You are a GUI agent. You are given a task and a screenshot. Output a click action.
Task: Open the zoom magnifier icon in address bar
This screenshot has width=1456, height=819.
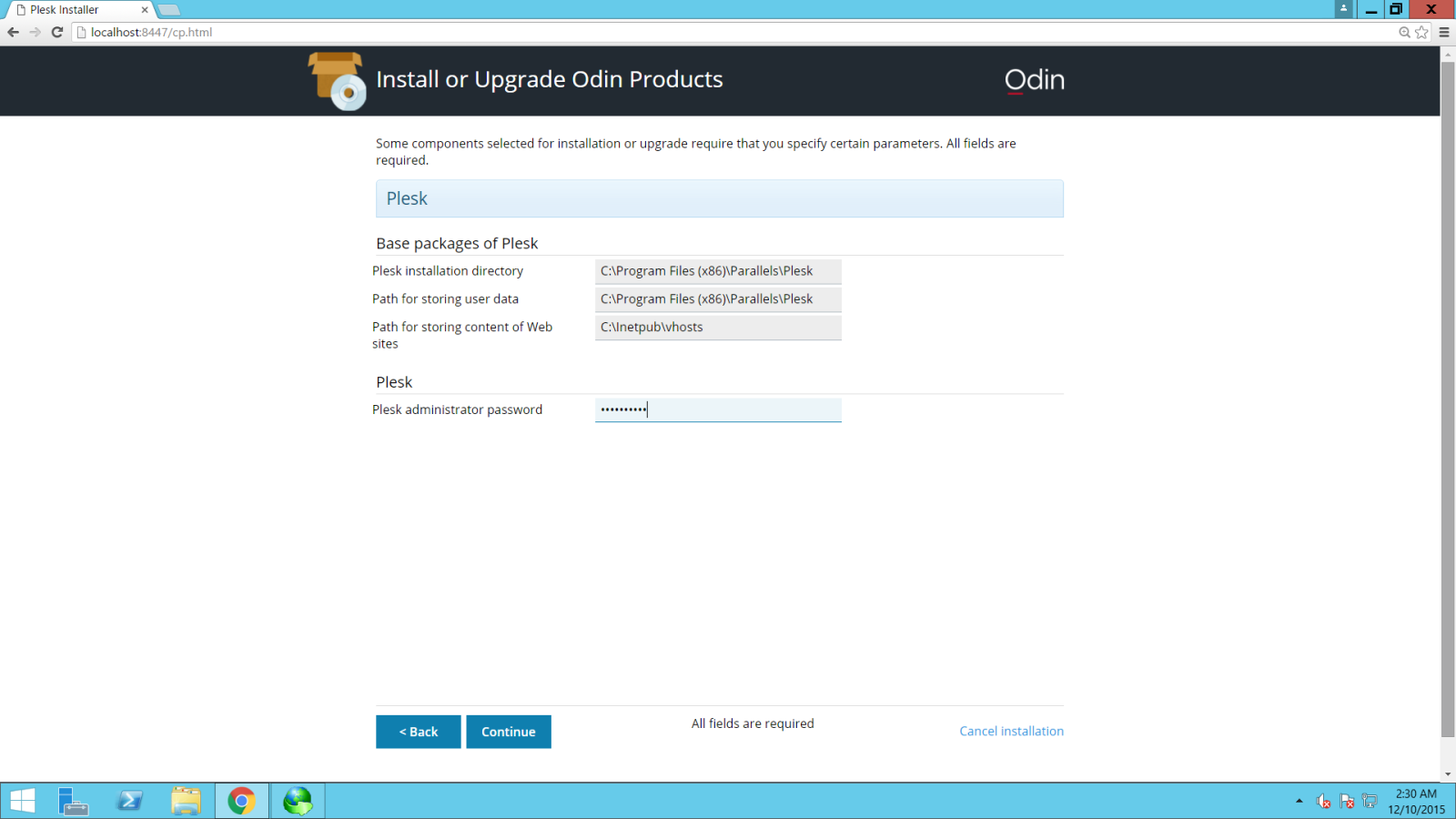tap(1404, 32)
